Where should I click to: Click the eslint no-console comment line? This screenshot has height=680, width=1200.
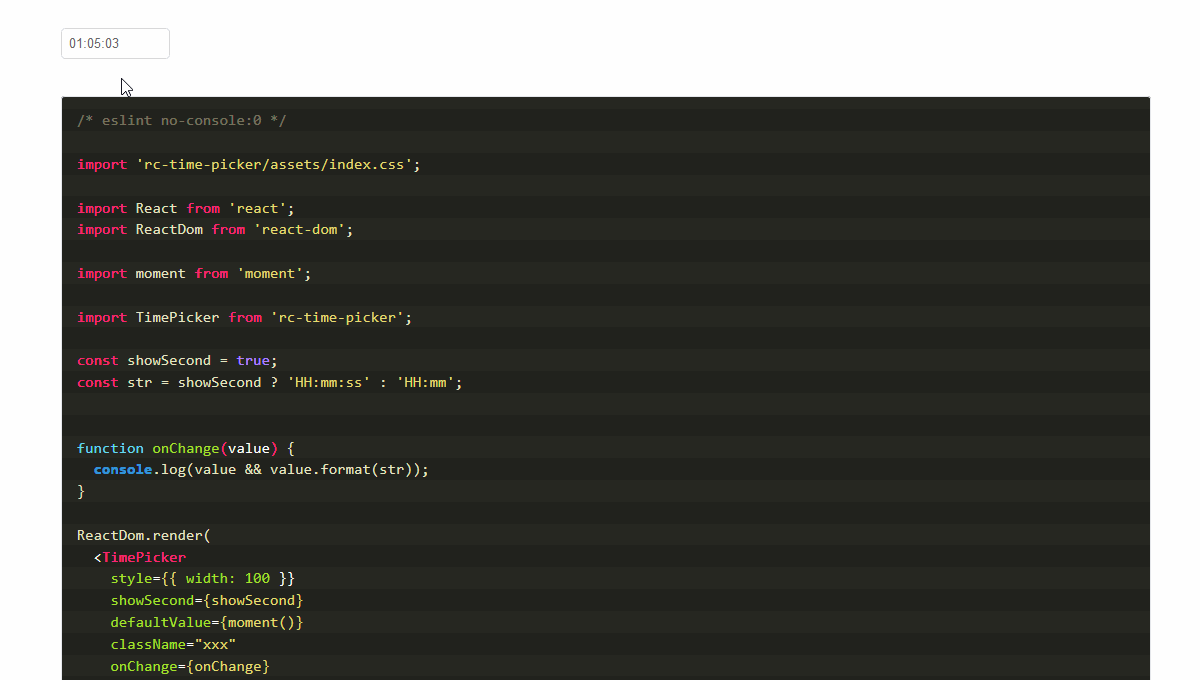click(x=182, y=120)
